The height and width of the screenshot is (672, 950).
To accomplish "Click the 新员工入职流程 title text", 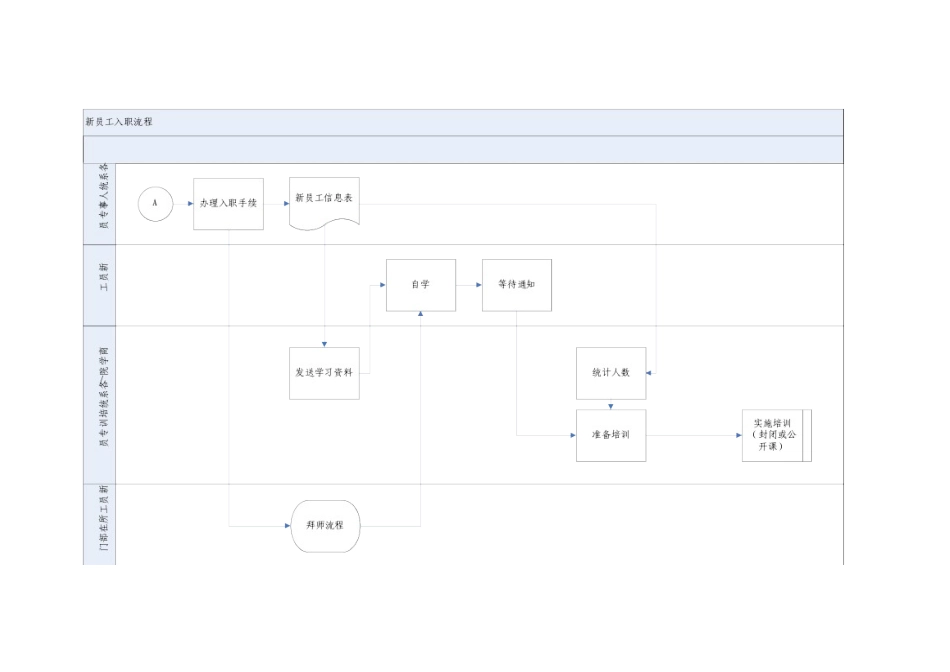I will coord(119,122).
